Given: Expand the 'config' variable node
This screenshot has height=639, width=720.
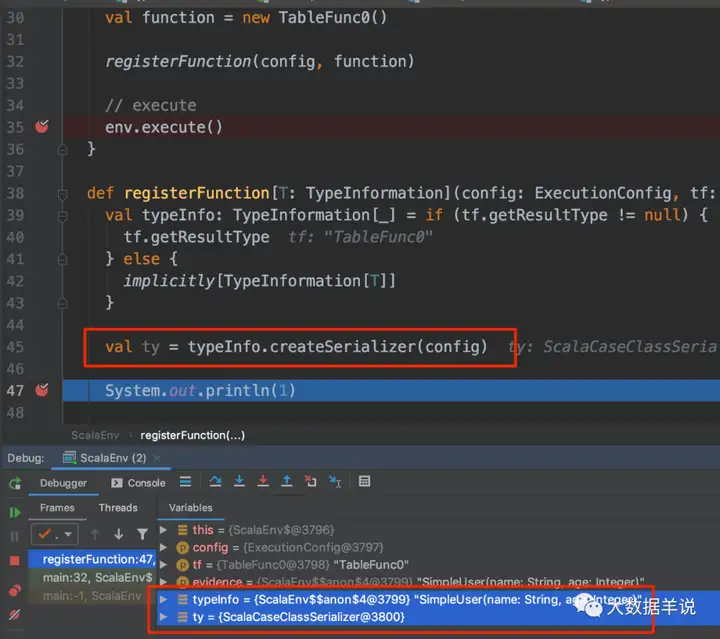Looking at the screenshot, I should (x=163, y=547).
